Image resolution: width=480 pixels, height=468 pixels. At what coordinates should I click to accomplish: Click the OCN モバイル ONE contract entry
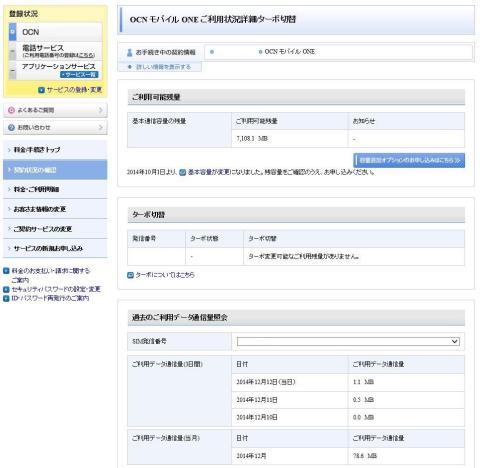pos(289,52)
